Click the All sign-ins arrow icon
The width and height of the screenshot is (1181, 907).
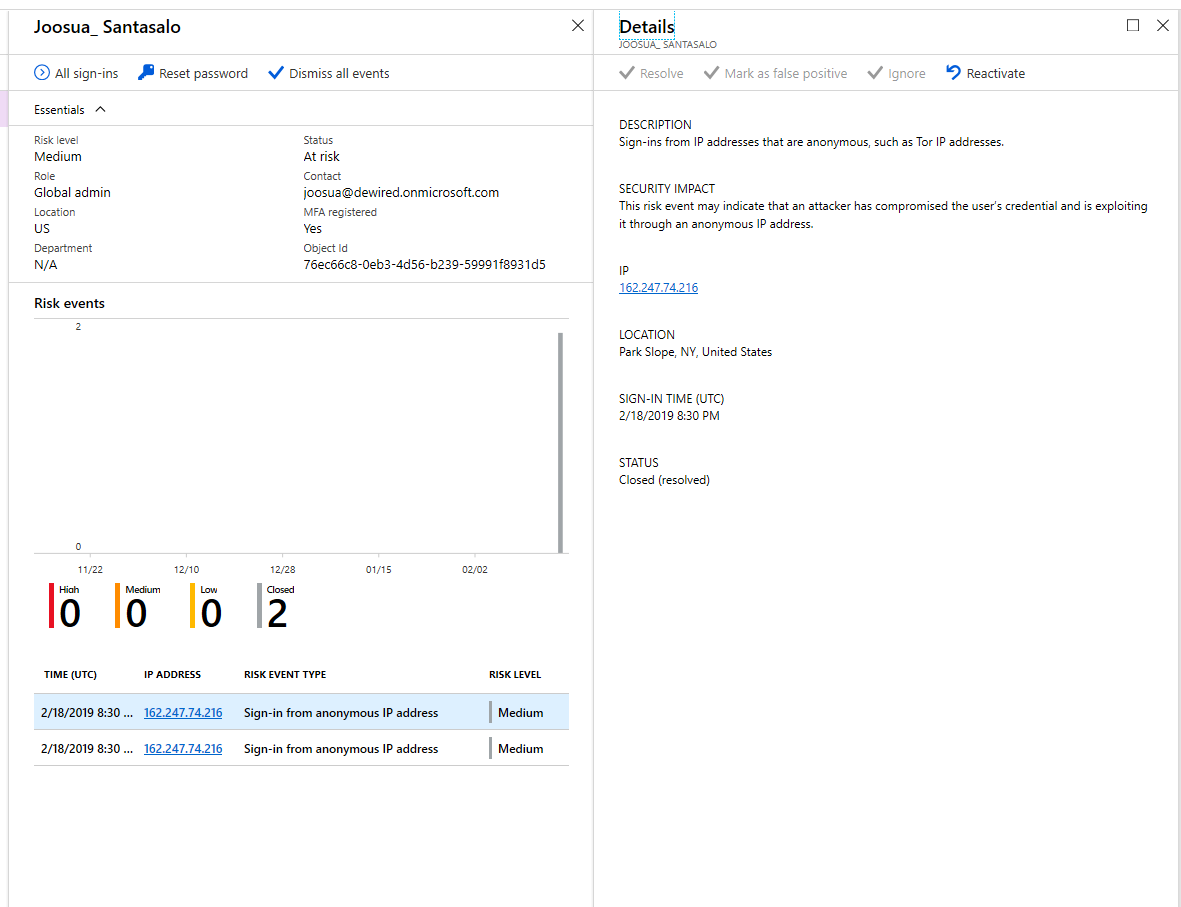42,73
